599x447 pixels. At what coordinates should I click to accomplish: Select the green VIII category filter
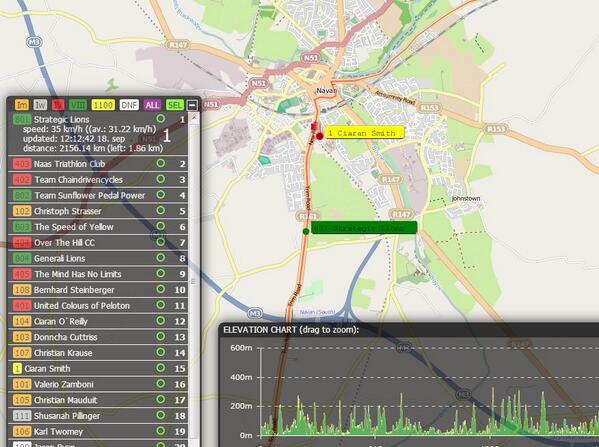pos(78,105)
